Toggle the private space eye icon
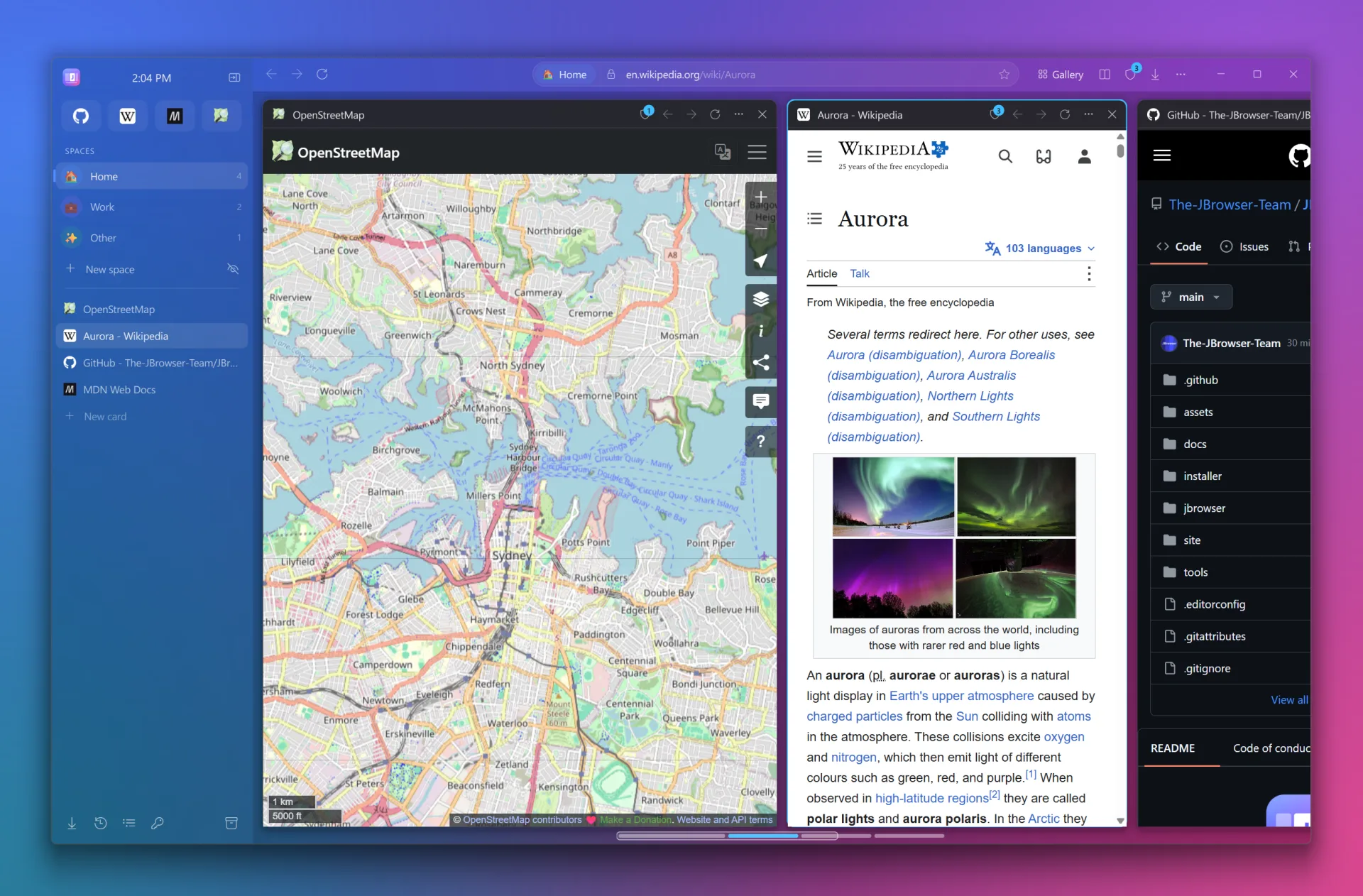1363x896 pixels. [233, 269]
